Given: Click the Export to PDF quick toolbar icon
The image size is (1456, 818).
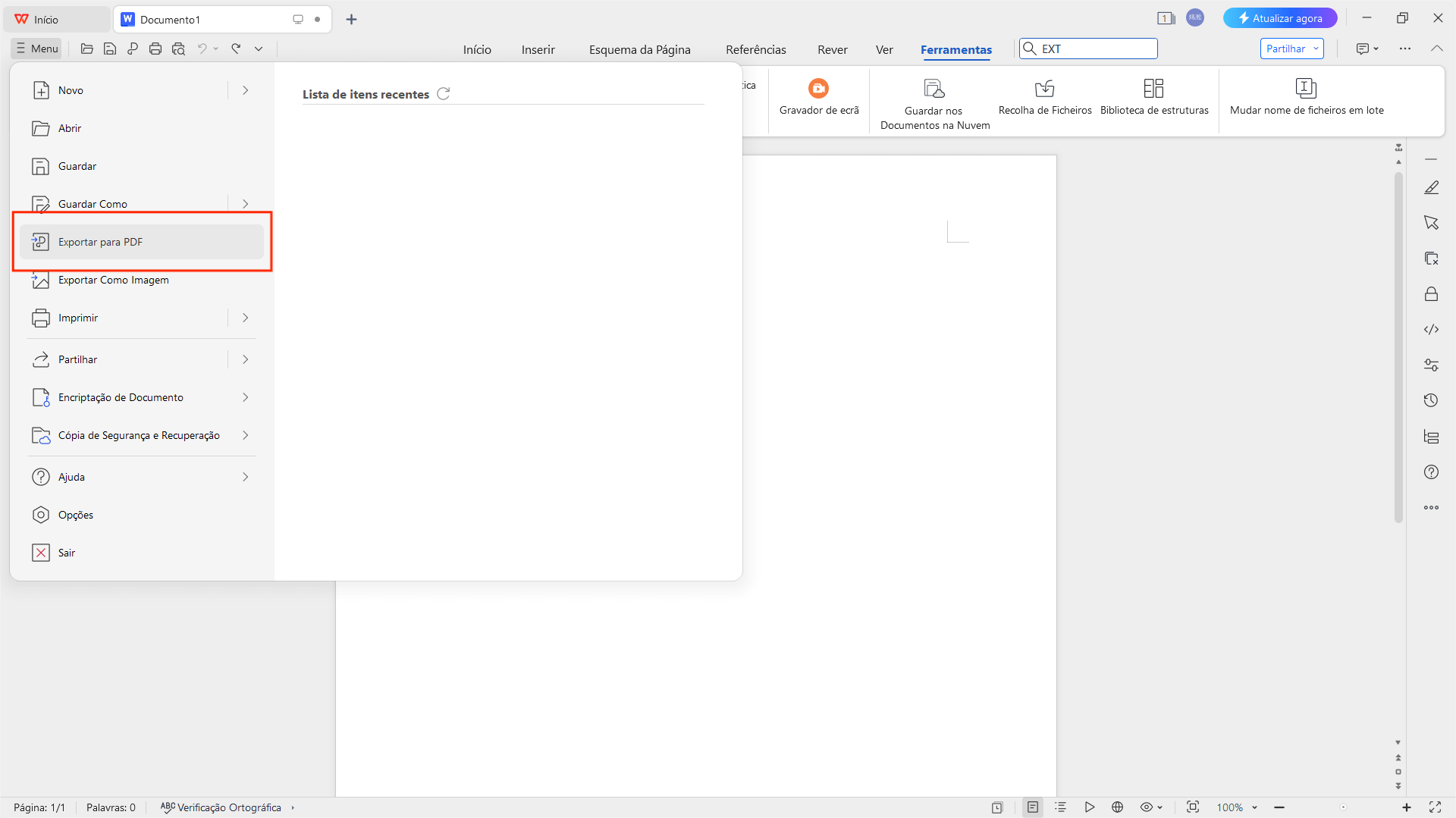Looking at the screenshot, I should tap(133, 49).
